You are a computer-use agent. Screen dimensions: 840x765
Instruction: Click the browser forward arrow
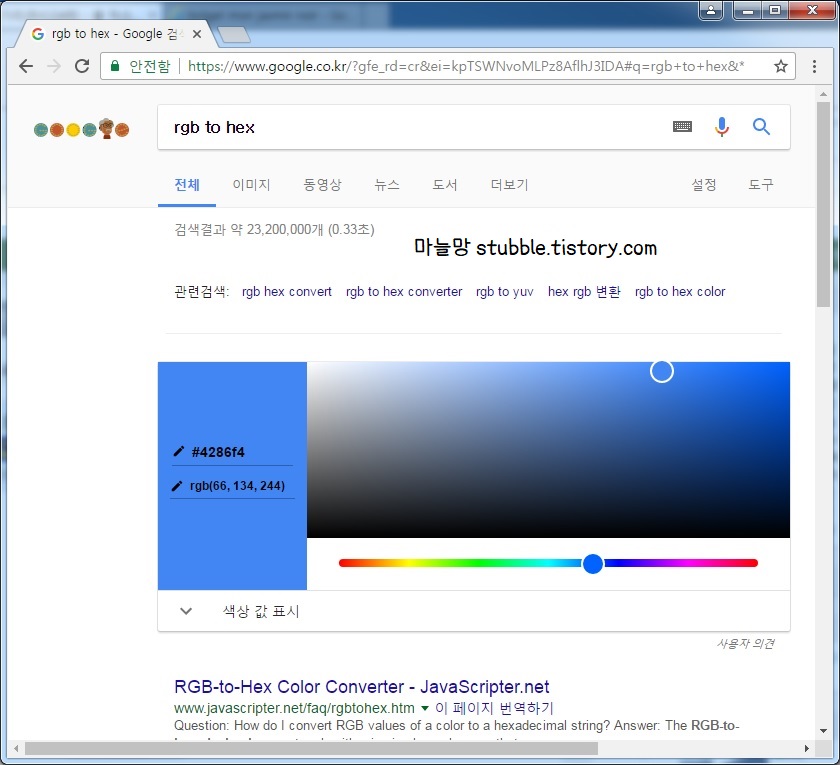54,66
